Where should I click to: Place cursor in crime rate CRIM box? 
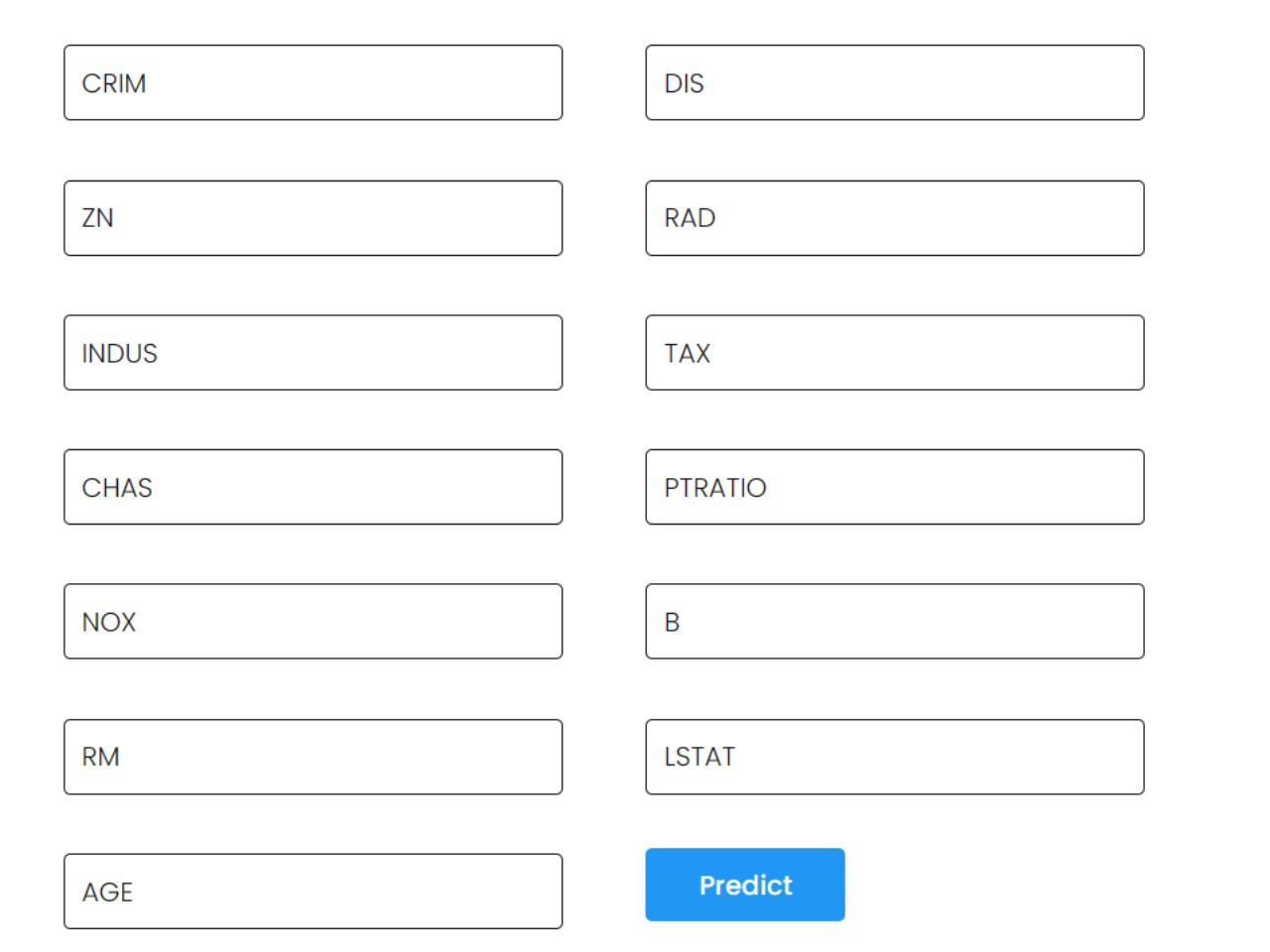(x=314, y=82)
